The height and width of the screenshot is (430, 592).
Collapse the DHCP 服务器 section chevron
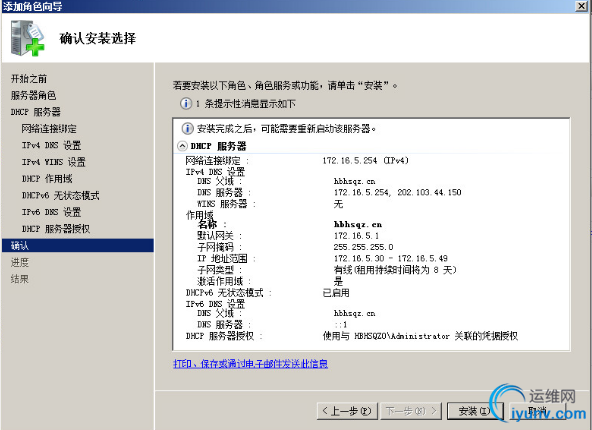182,146
